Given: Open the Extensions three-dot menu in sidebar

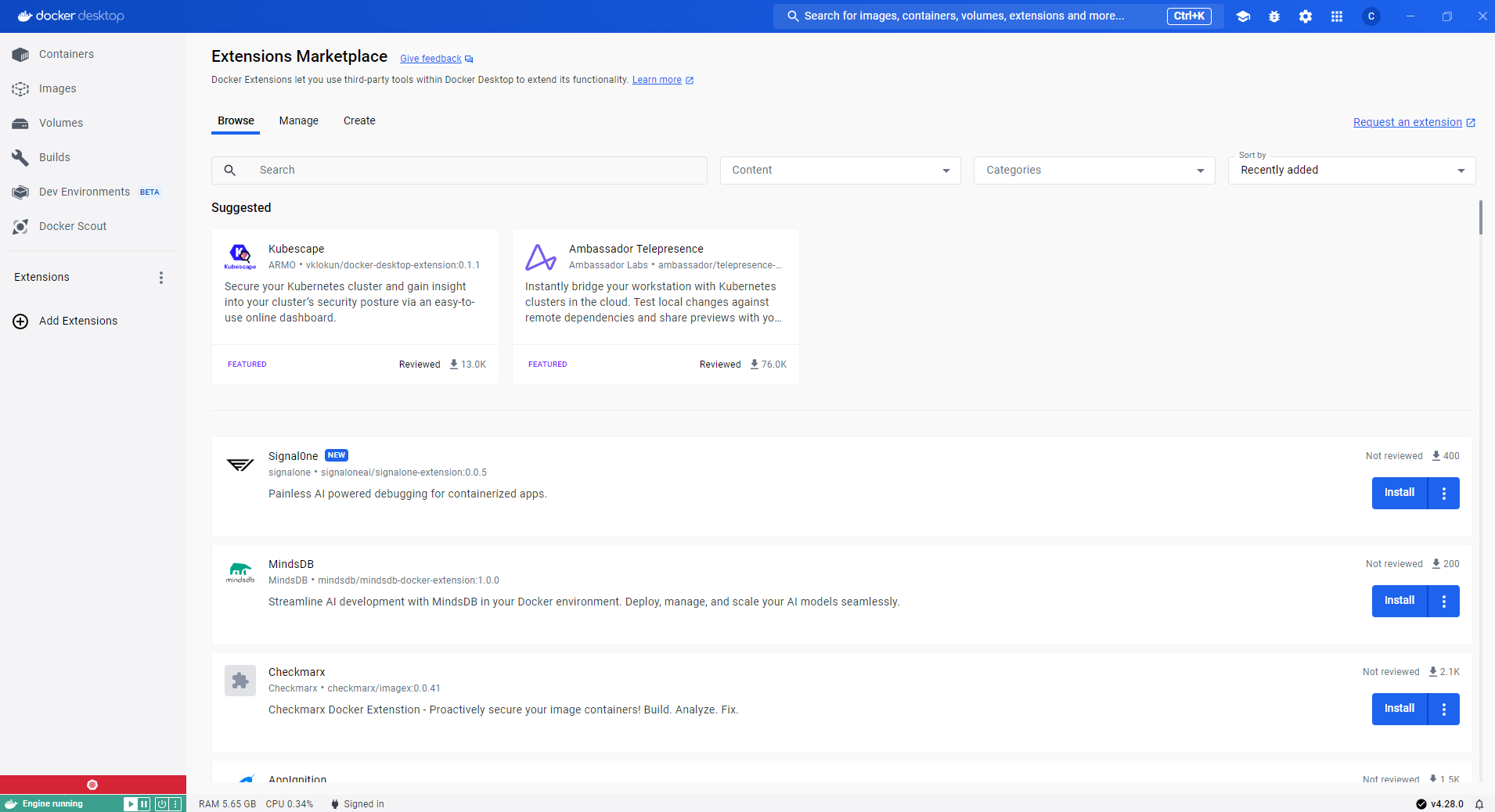Looking at the screenshot, I should pos(161,278).
